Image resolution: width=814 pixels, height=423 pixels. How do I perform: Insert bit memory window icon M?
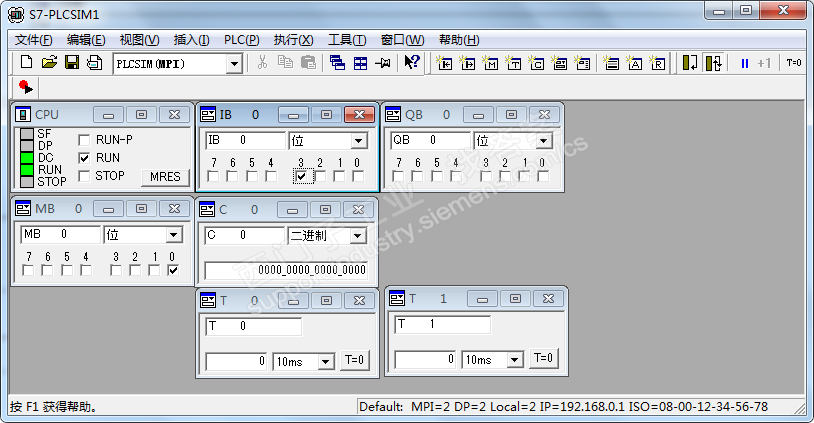[x=490, y=63]
